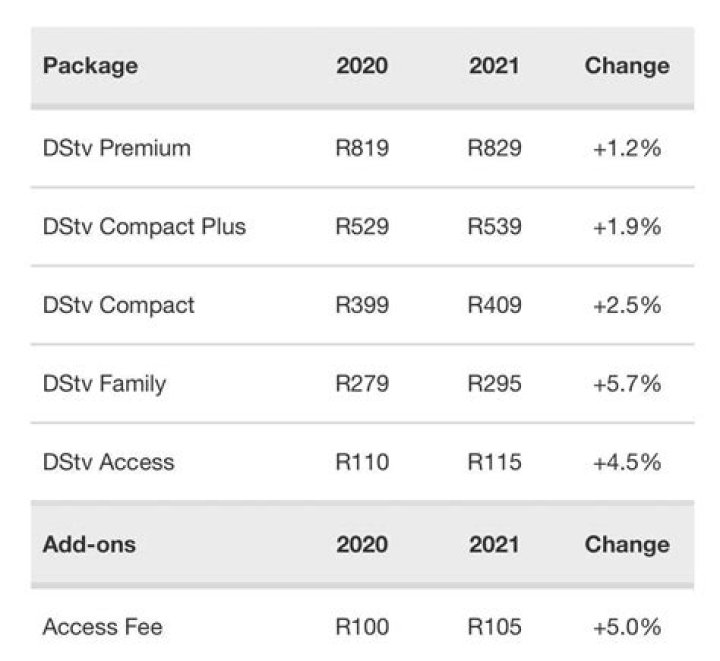Click the first 2021 column header

(x=494, y=67)
